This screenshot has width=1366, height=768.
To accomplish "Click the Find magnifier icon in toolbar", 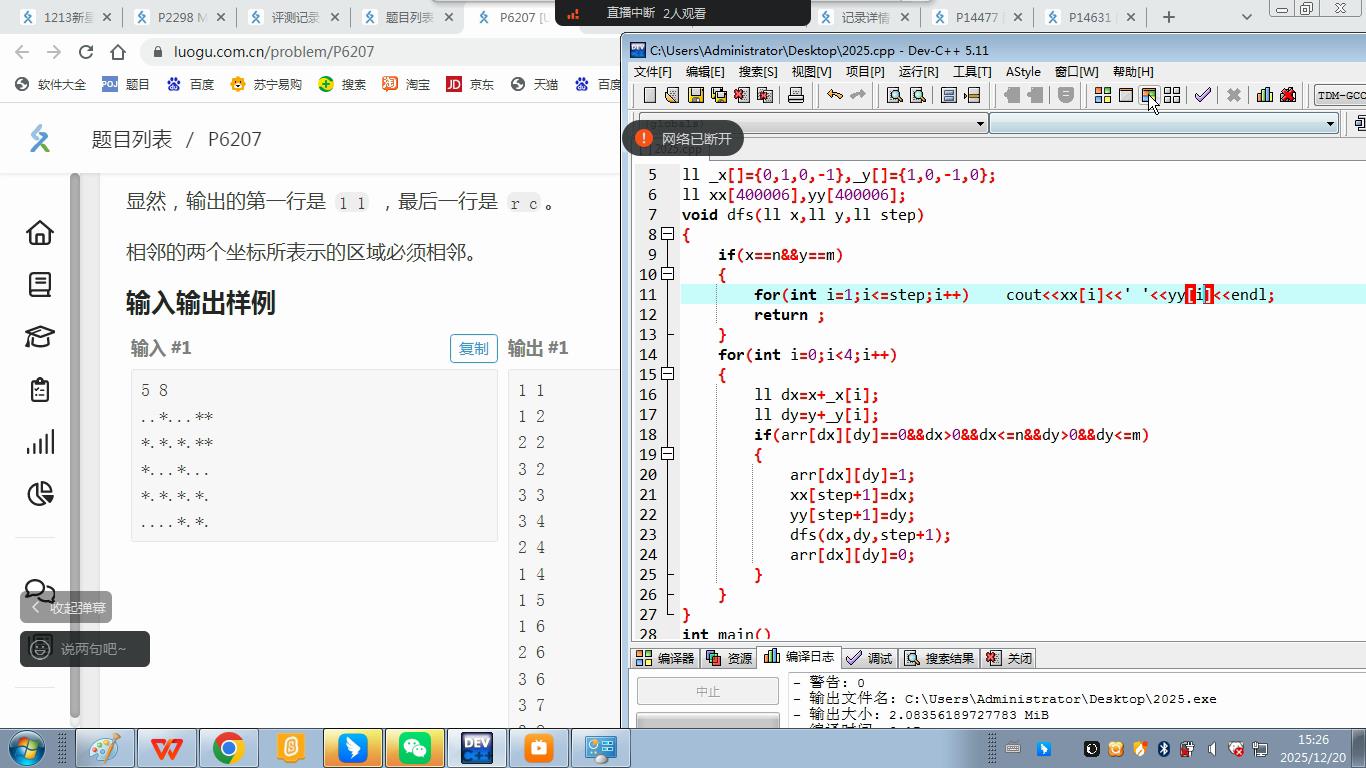I will [x=894, y=95].
